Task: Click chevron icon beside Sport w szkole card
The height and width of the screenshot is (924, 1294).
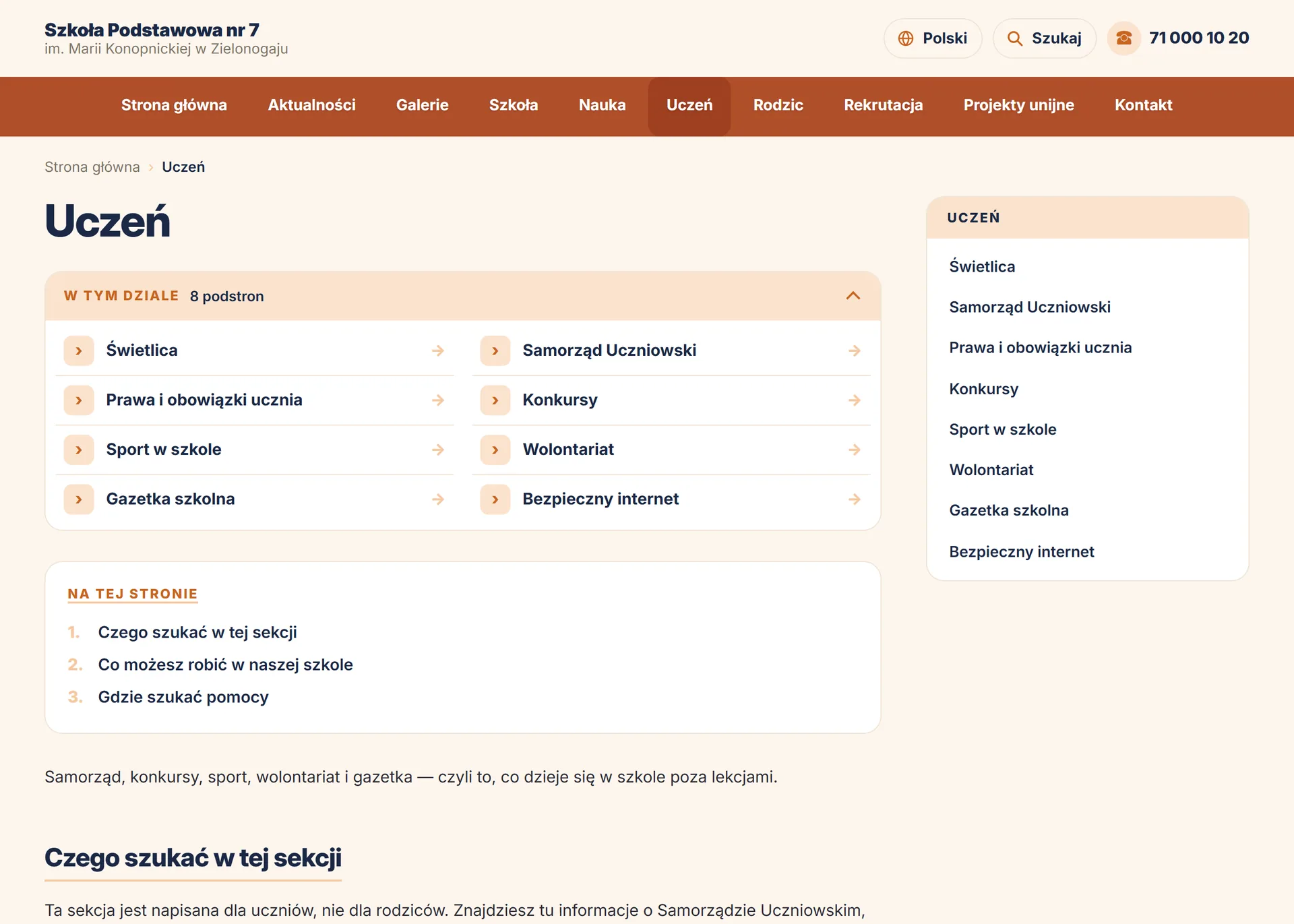Action: click(x=79, y=450)
